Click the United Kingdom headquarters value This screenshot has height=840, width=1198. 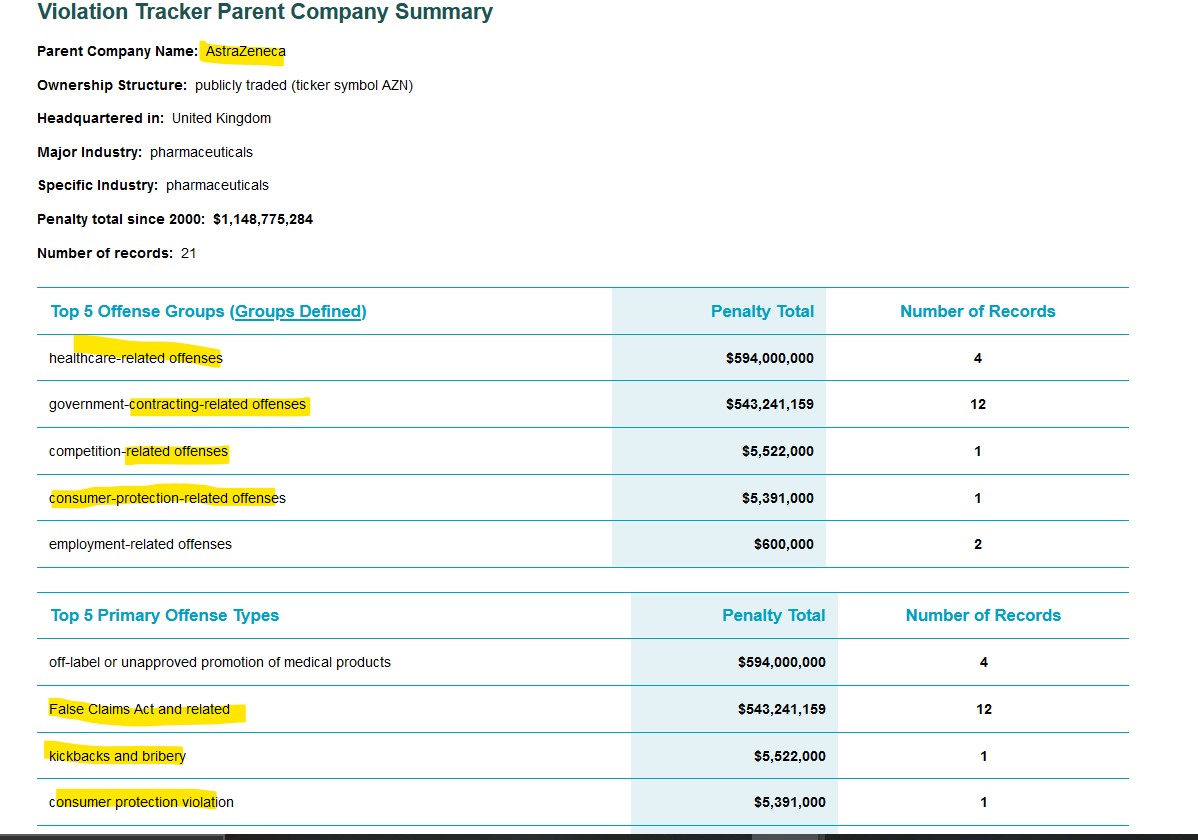[x=222, y=118]
